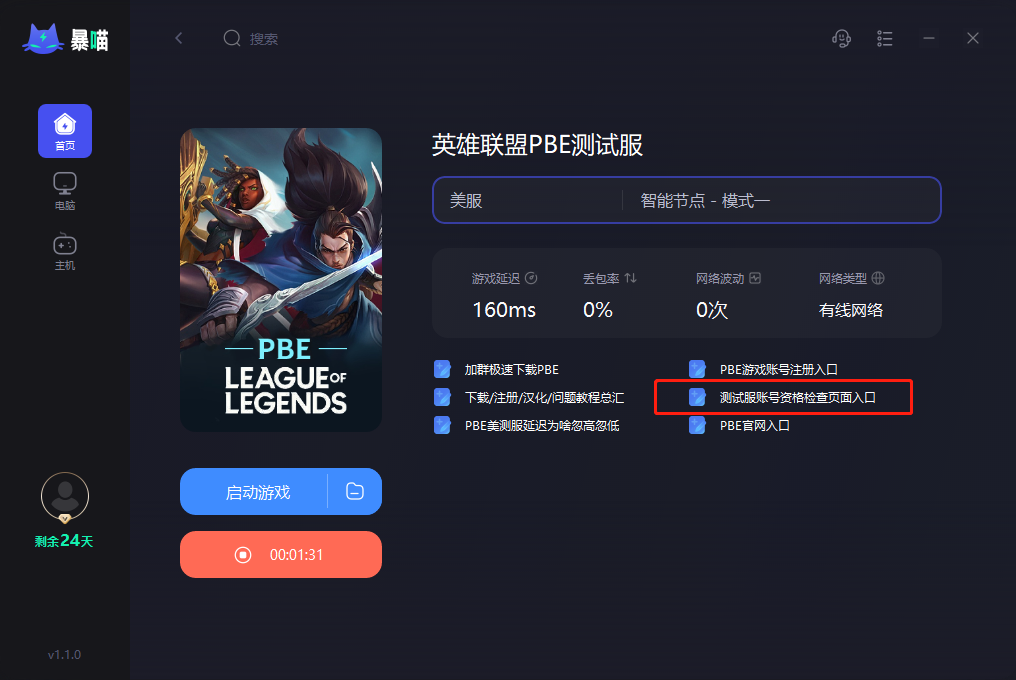Click the League of Legends PBE cover art
Image resolution: width=1016 pixels, height=680 pixels.
281,279
